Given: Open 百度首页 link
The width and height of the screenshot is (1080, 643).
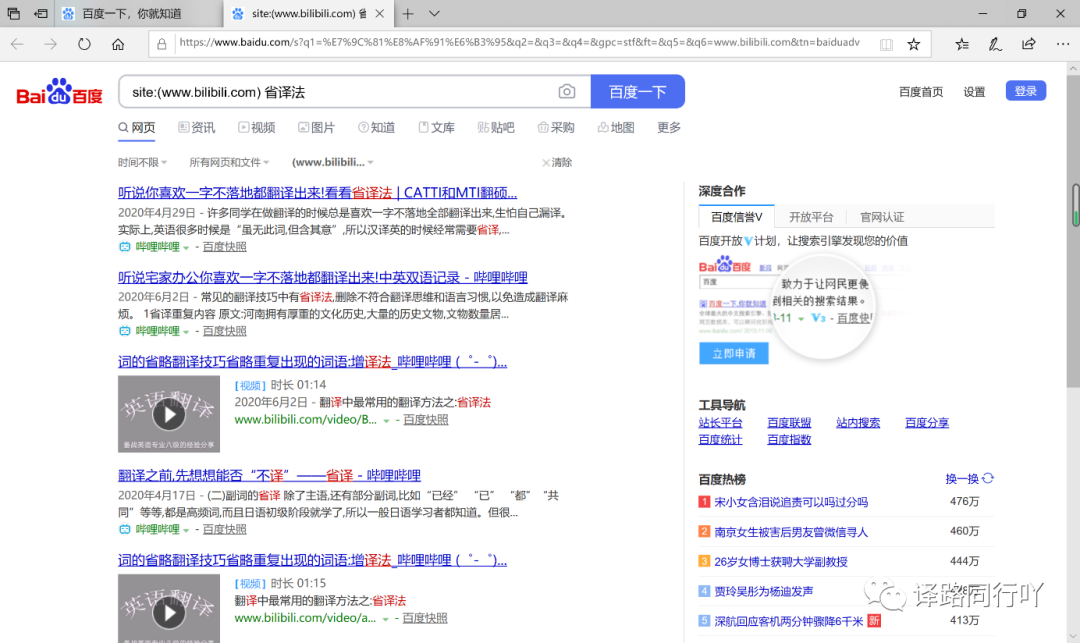Looking at the screenshot, I should click(x=921, y=92).
